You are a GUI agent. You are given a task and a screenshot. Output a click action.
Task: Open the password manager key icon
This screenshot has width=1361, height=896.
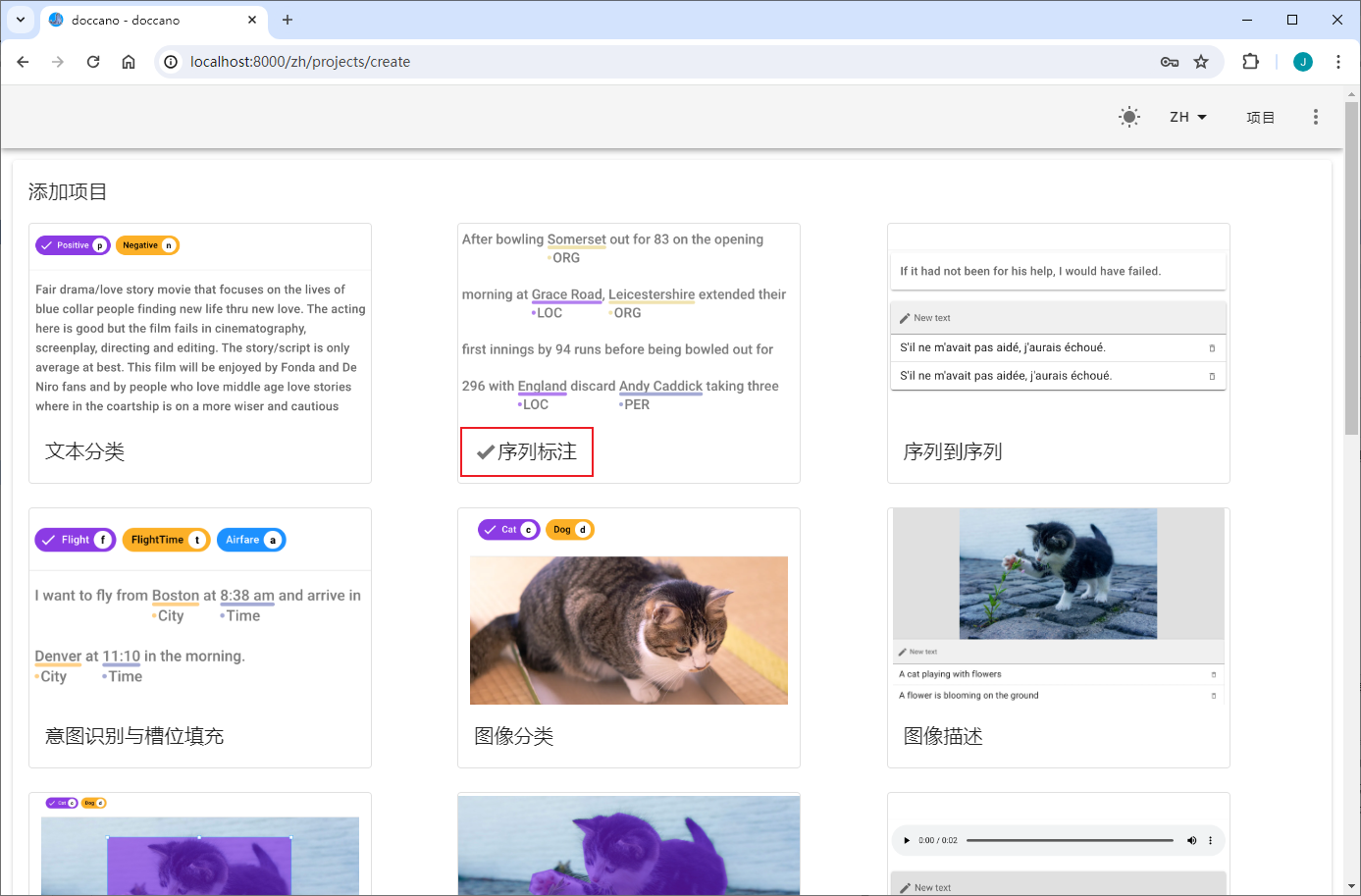click(x=1170, y=62)
